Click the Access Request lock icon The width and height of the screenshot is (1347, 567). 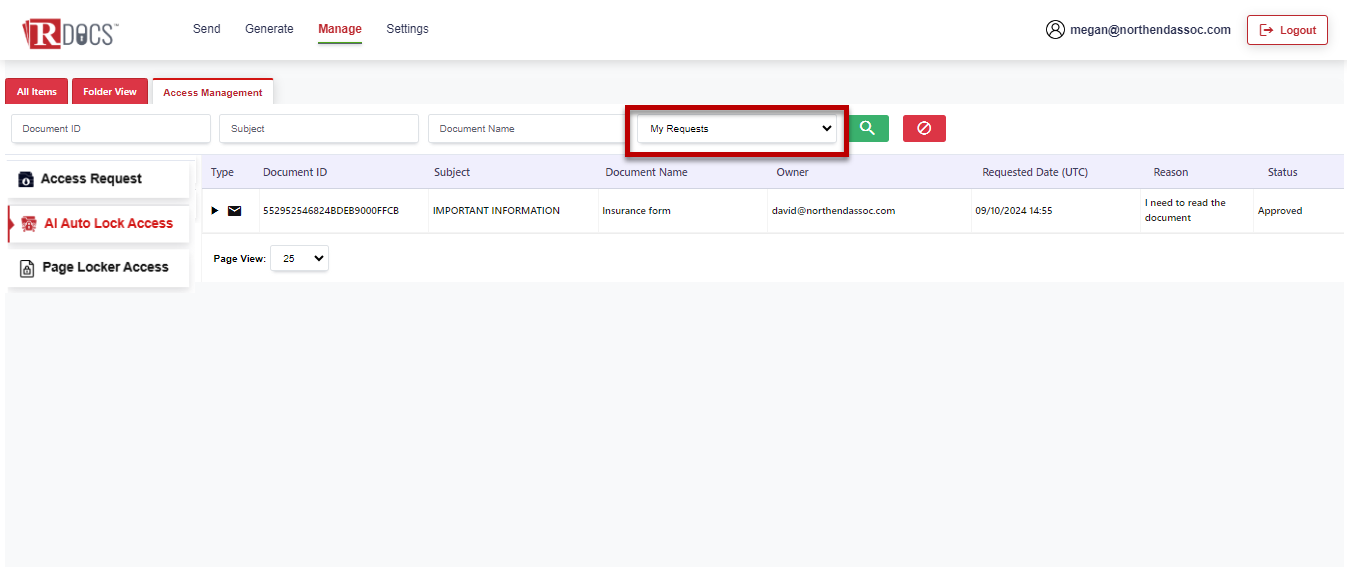click(27, 180)
